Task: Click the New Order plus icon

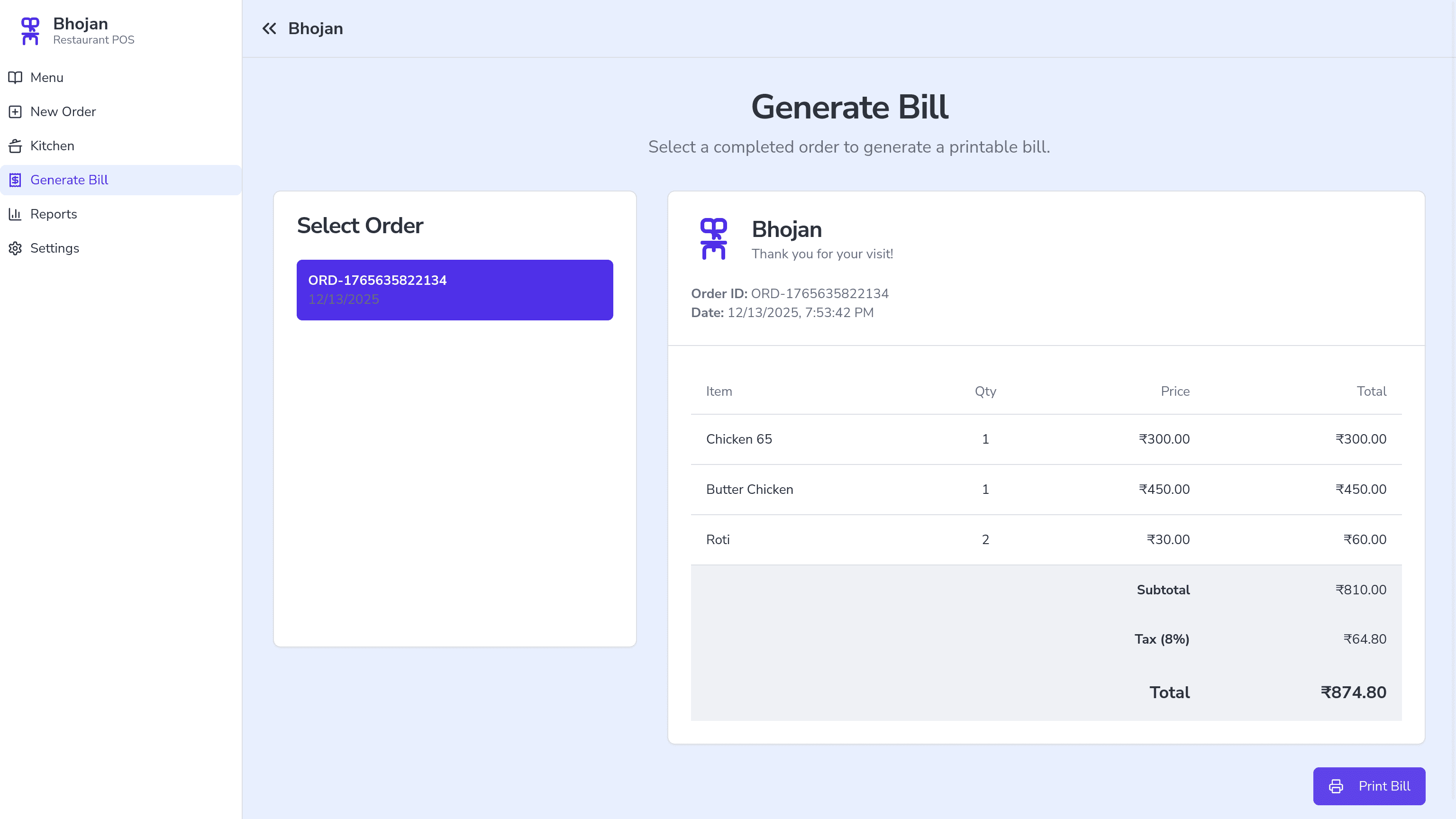Action: click(x=15, y=112)
